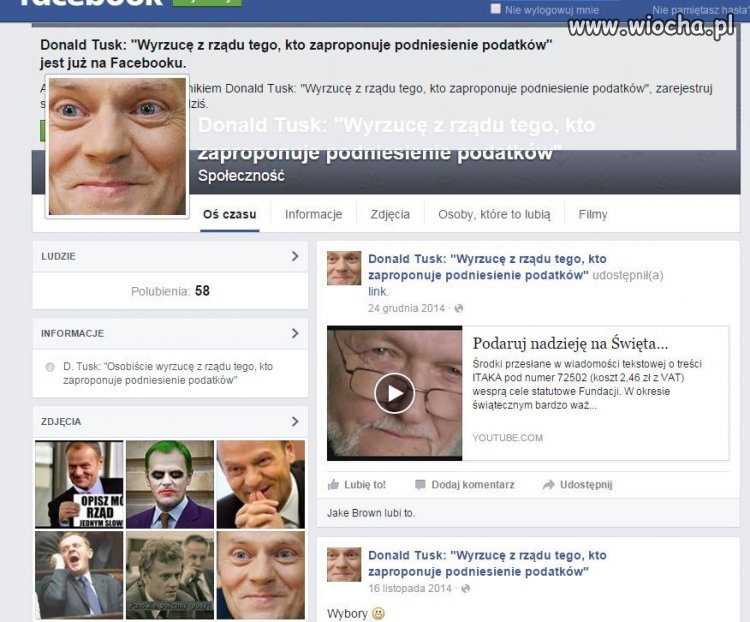Click the ZDJĘCIA section header
Screen dimensions: 750x622
(x=170, y=422)
